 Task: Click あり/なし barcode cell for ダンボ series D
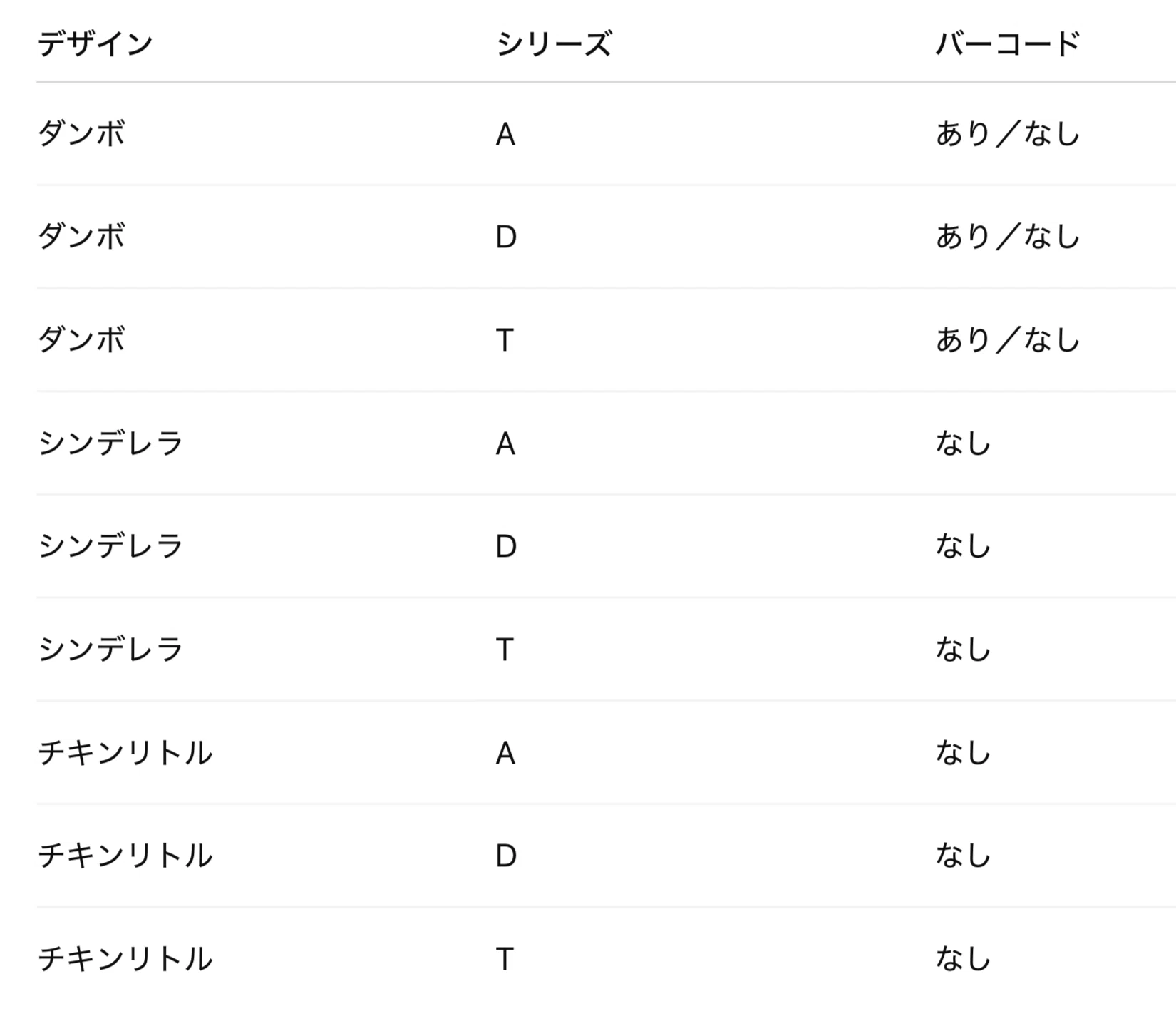tap(1008, 237)
